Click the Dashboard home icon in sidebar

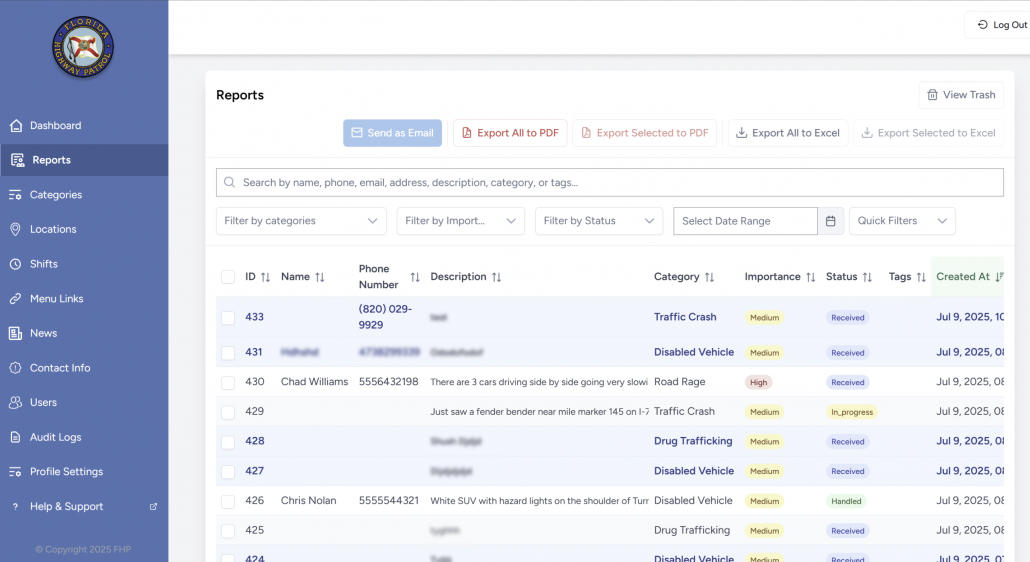tap(16, 126)
